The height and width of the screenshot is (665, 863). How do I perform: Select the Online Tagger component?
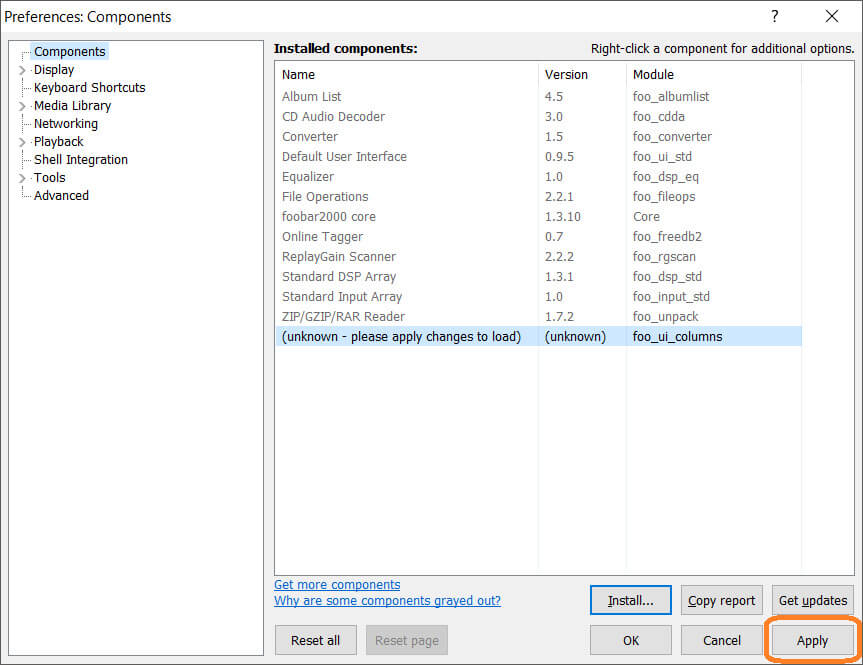pos(538,237)
